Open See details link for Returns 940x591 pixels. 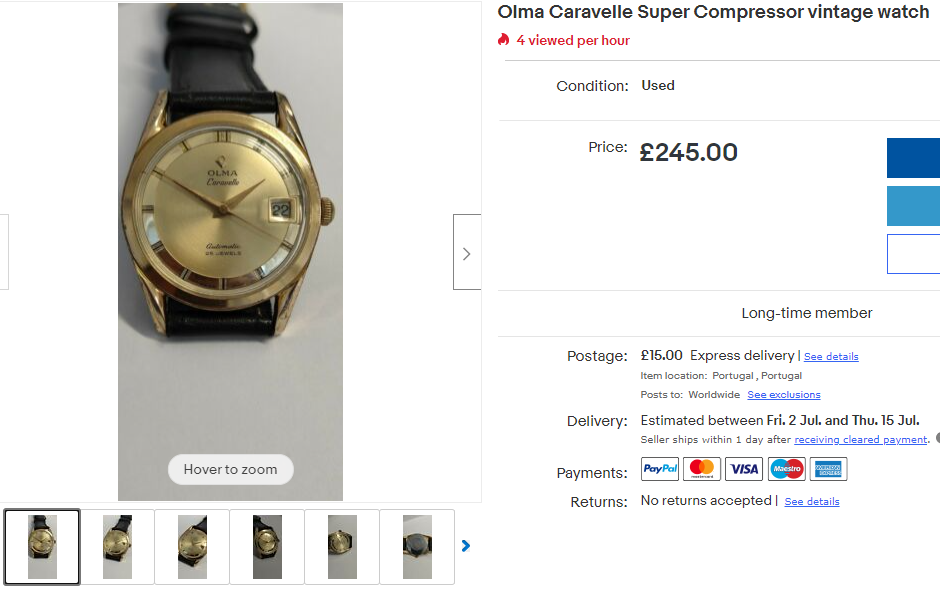[x=812, y=502]
